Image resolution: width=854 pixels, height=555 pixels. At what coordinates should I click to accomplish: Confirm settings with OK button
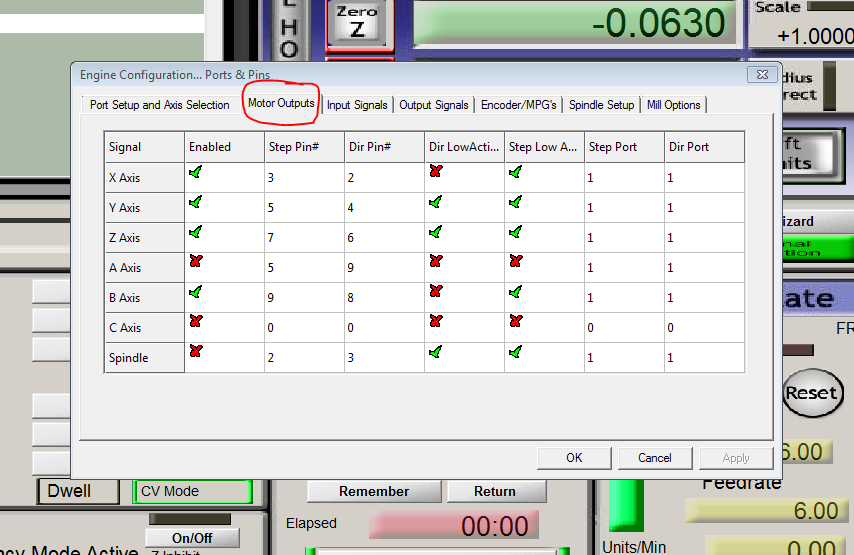[574, 458]
